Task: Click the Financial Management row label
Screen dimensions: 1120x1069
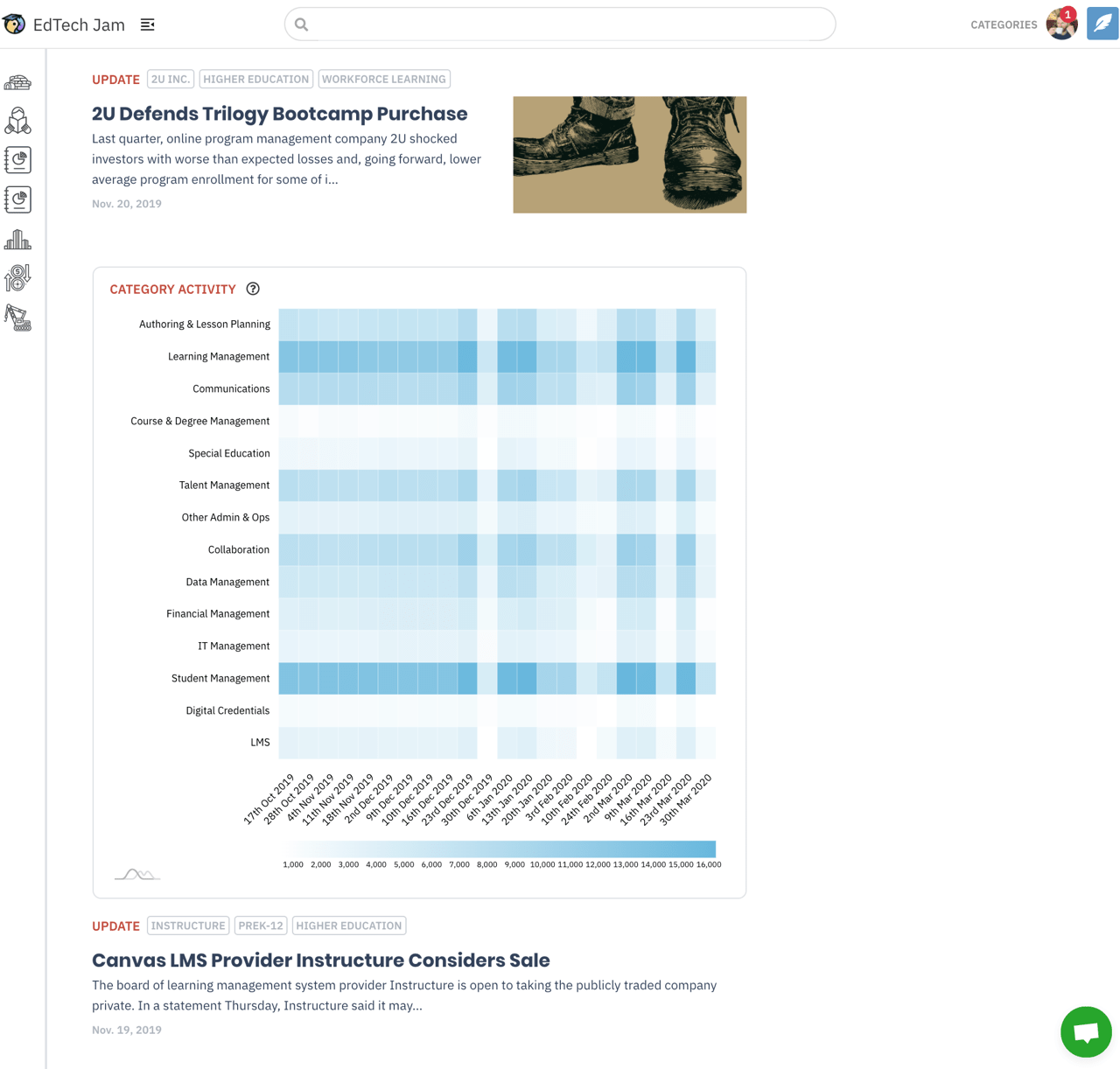Action: [218, 614]
